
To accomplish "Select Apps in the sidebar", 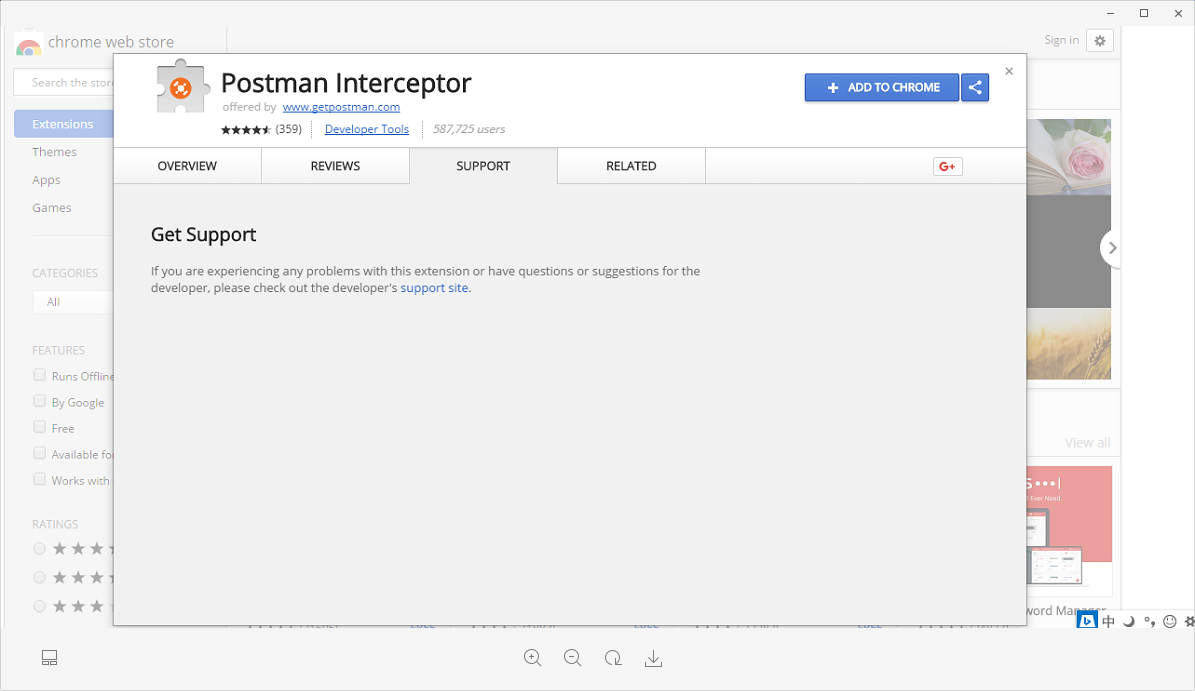I will 46,181.
